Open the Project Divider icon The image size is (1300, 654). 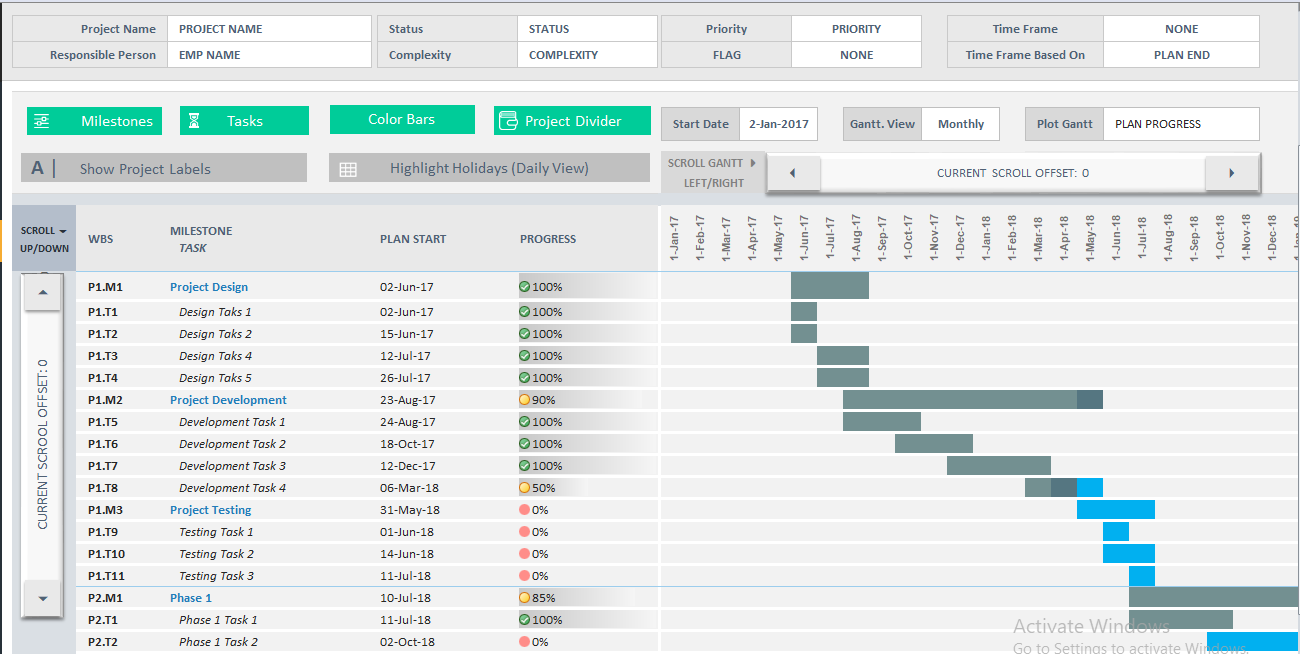[510, 120]
